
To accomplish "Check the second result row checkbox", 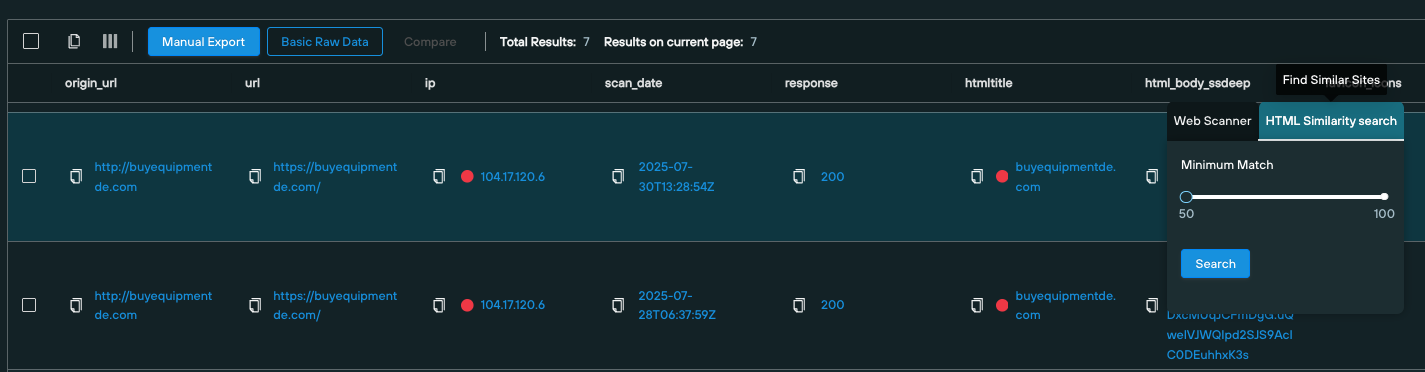I will click(x=29, y=304).
